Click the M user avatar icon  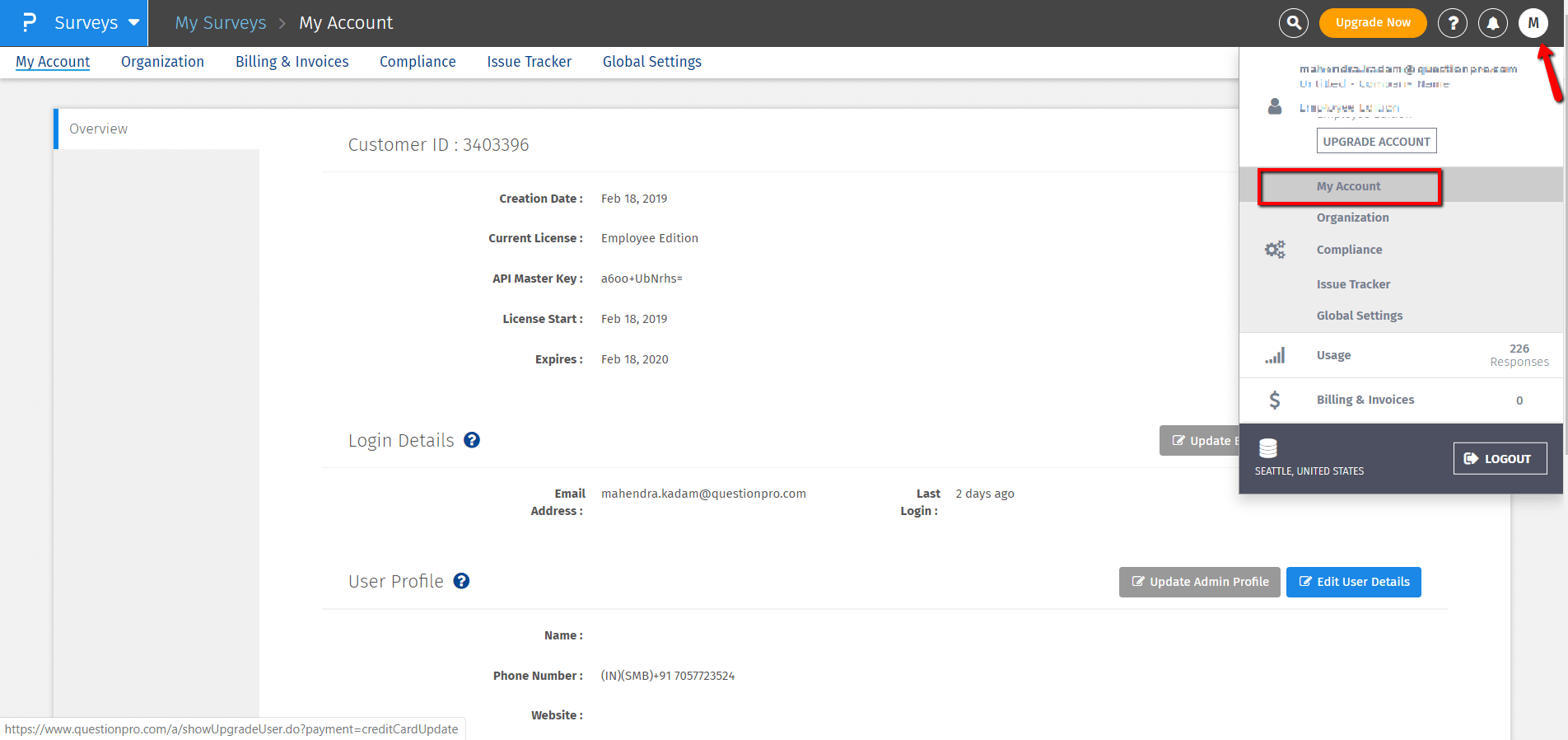(1533, 23)
